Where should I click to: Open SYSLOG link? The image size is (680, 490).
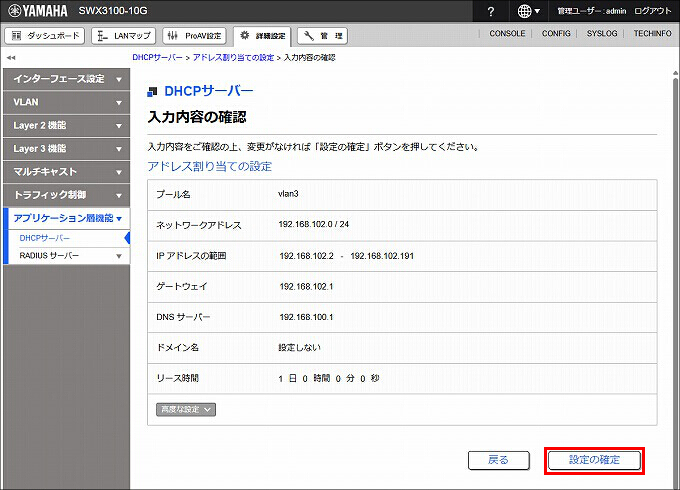pos(602,33)
